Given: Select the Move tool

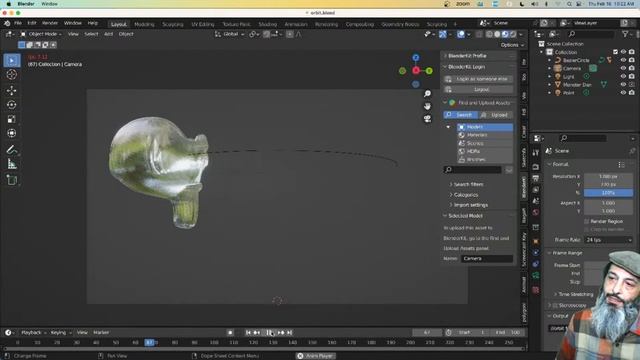Looking at the screenshot, I should click(x=12, y=91).
